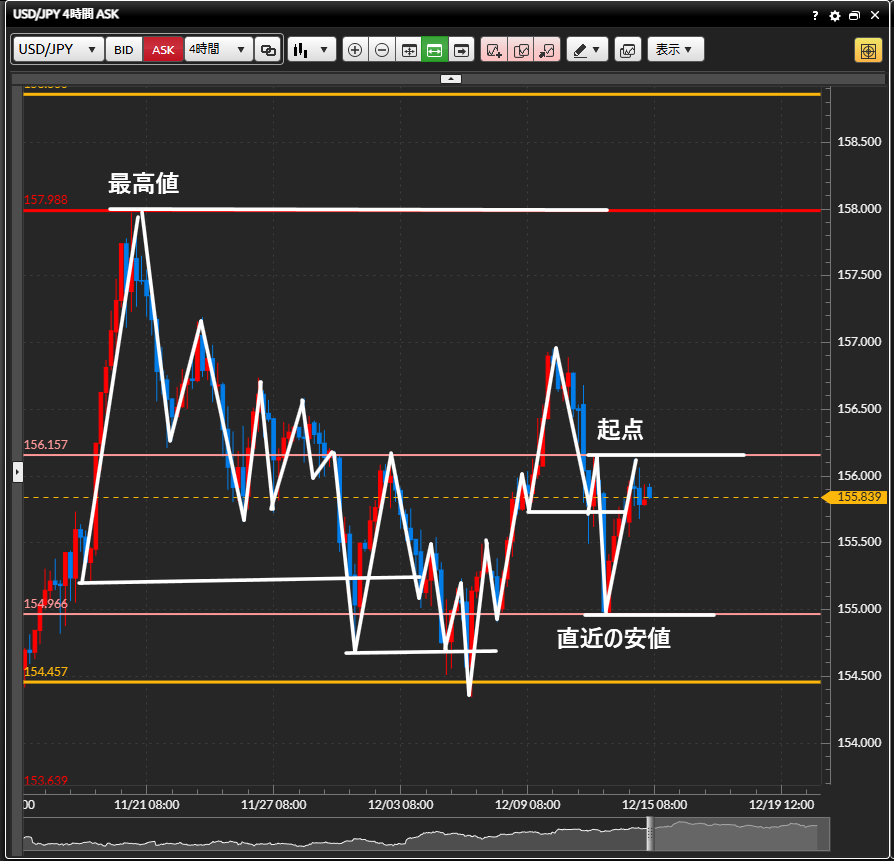Click the zoom out (minus) chart button
The height and width of the screenshot is (861, 894).
[382, 50]
